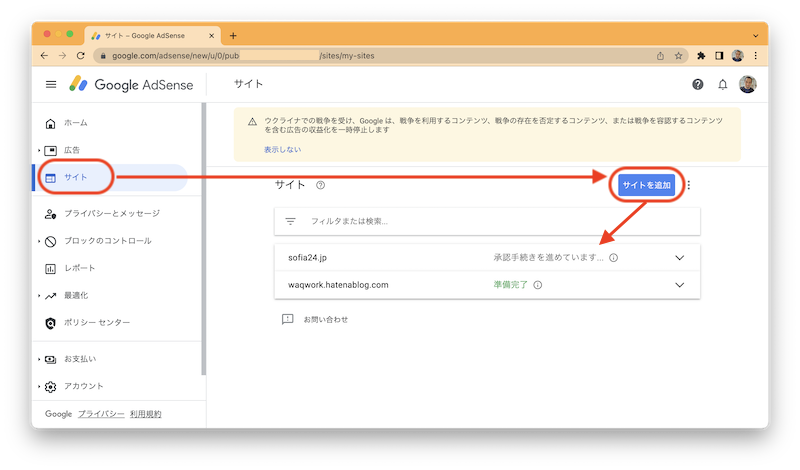This screenshot has width=800, height=470.
Task: Open the notifications bell
Action: (722, 85)
